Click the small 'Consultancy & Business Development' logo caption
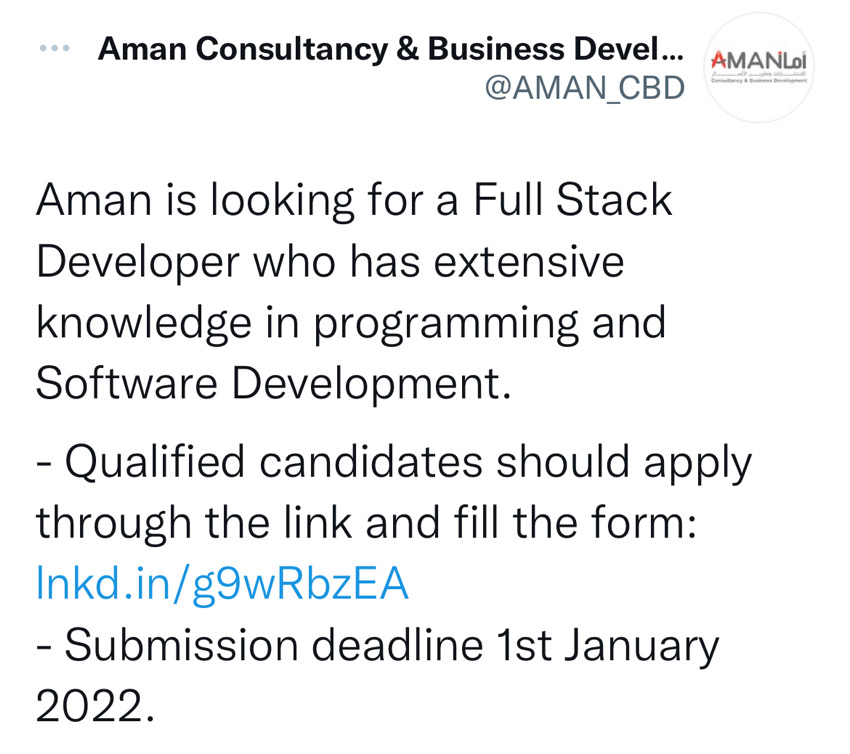Image resolution: width=850 pixels, height=754 pixels. point(759,80)
